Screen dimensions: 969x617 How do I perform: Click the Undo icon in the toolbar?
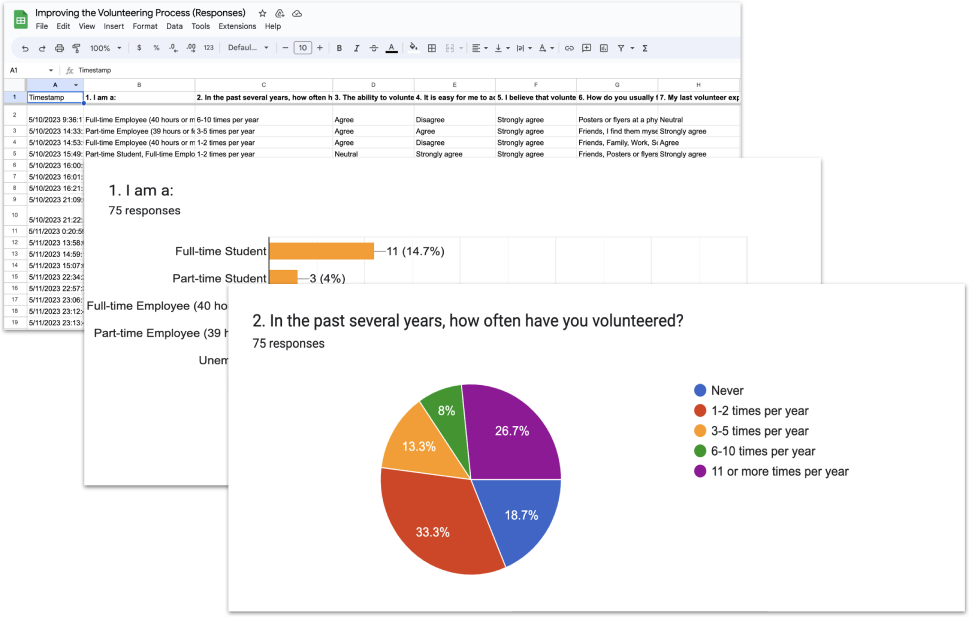[x=25, y=48]
